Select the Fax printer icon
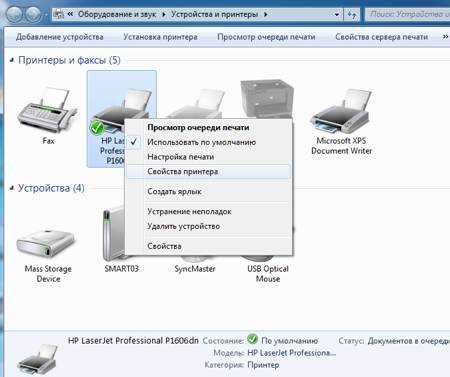This screenshot has width=450, height=377. (x=48, y=110)
